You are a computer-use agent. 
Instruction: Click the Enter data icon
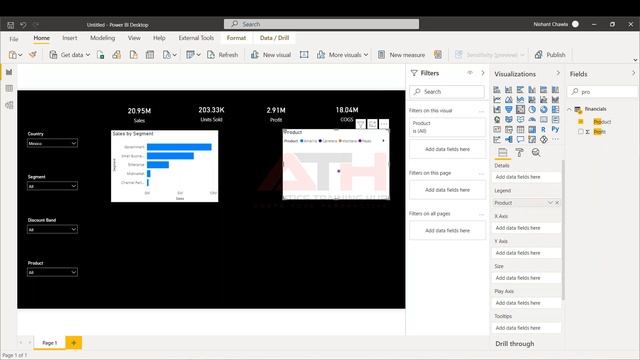[150, 55]
